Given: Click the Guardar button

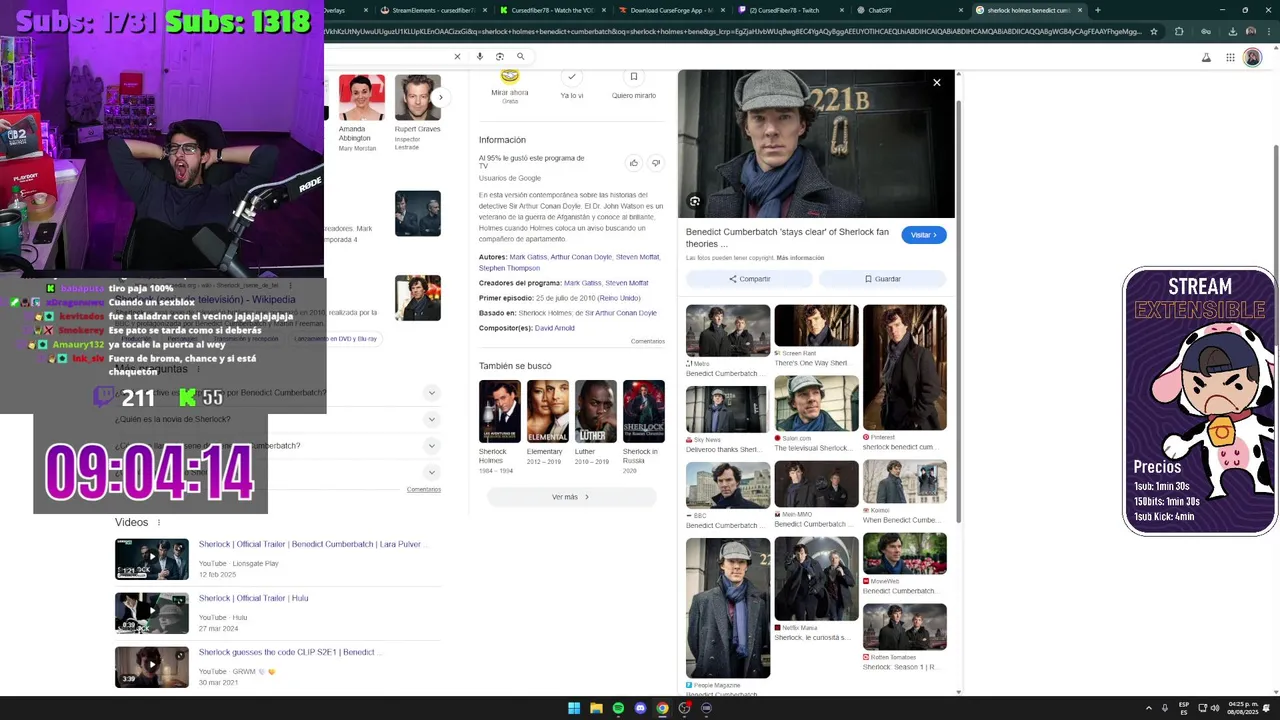Looking at the screenshot, I should [x=883, y=279].
